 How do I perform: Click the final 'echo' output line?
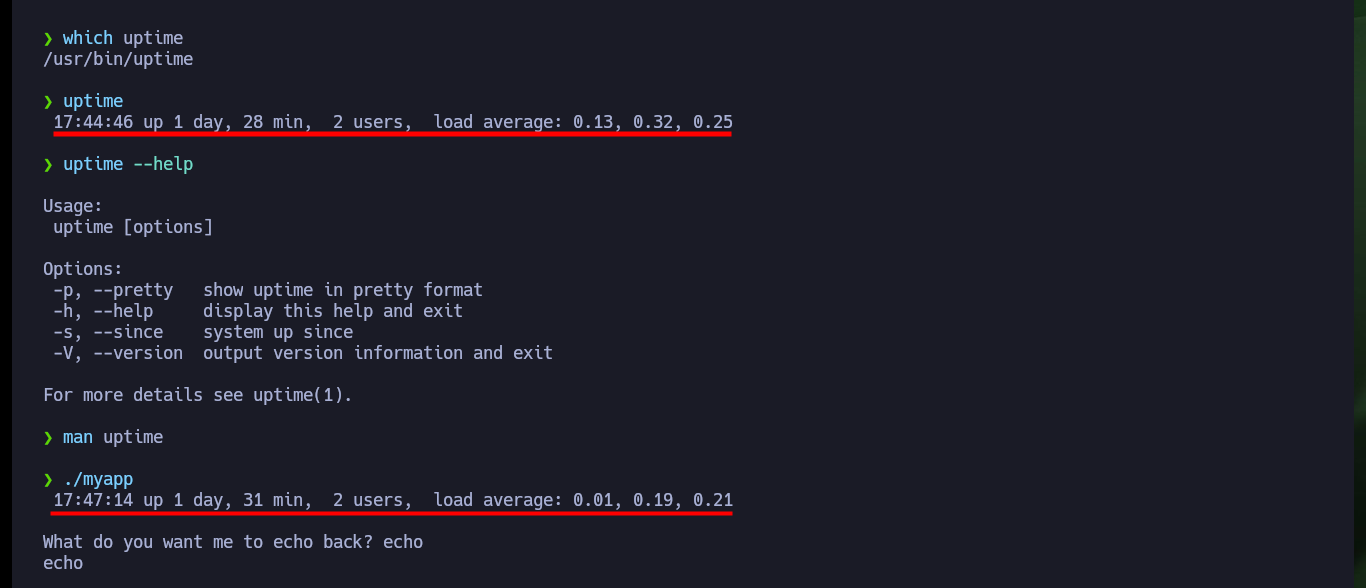point(63,563)
